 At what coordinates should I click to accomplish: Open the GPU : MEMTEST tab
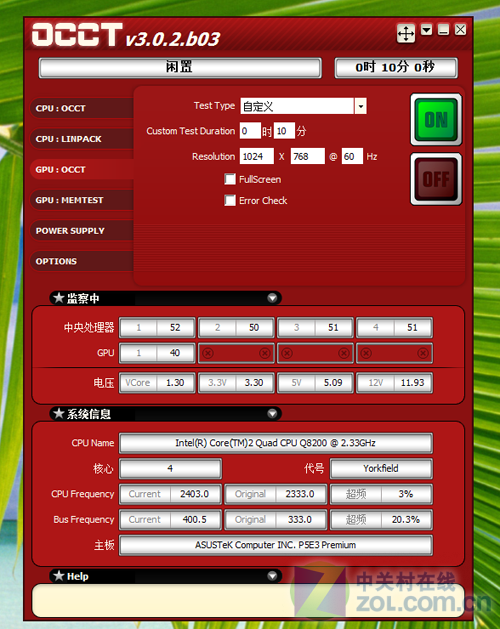pos(81,200)
